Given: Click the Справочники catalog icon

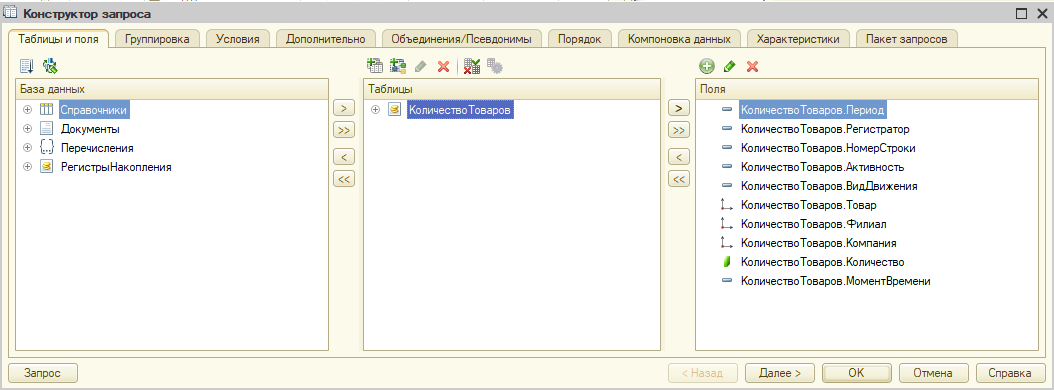Looking at the screenshot, I should [x=46, y=110].
